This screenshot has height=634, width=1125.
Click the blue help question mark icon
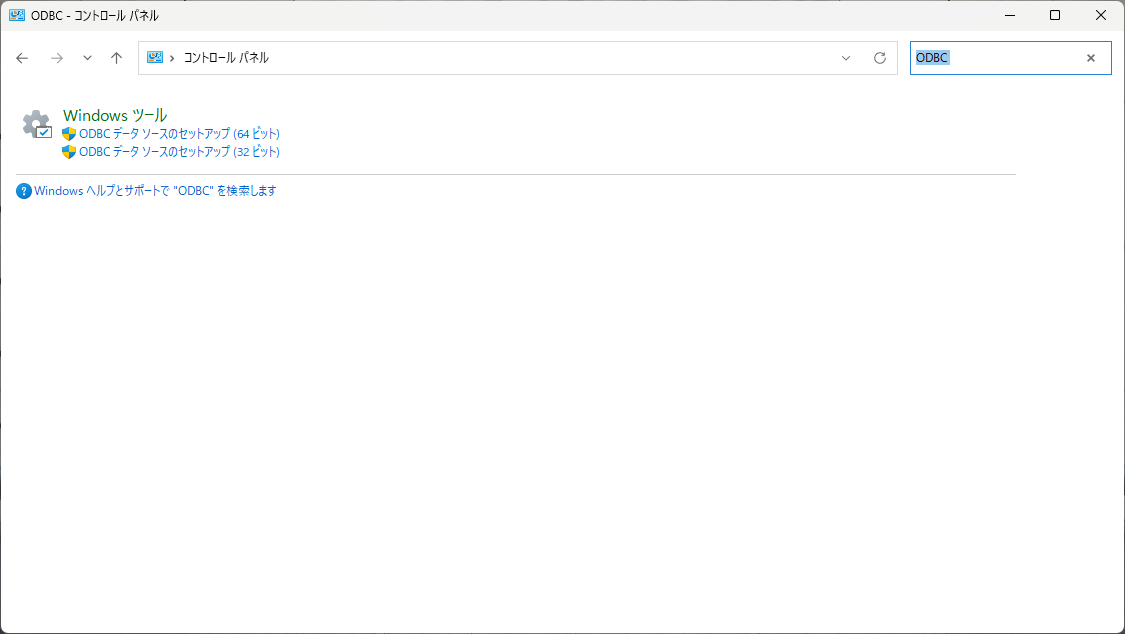coord(24,191)
